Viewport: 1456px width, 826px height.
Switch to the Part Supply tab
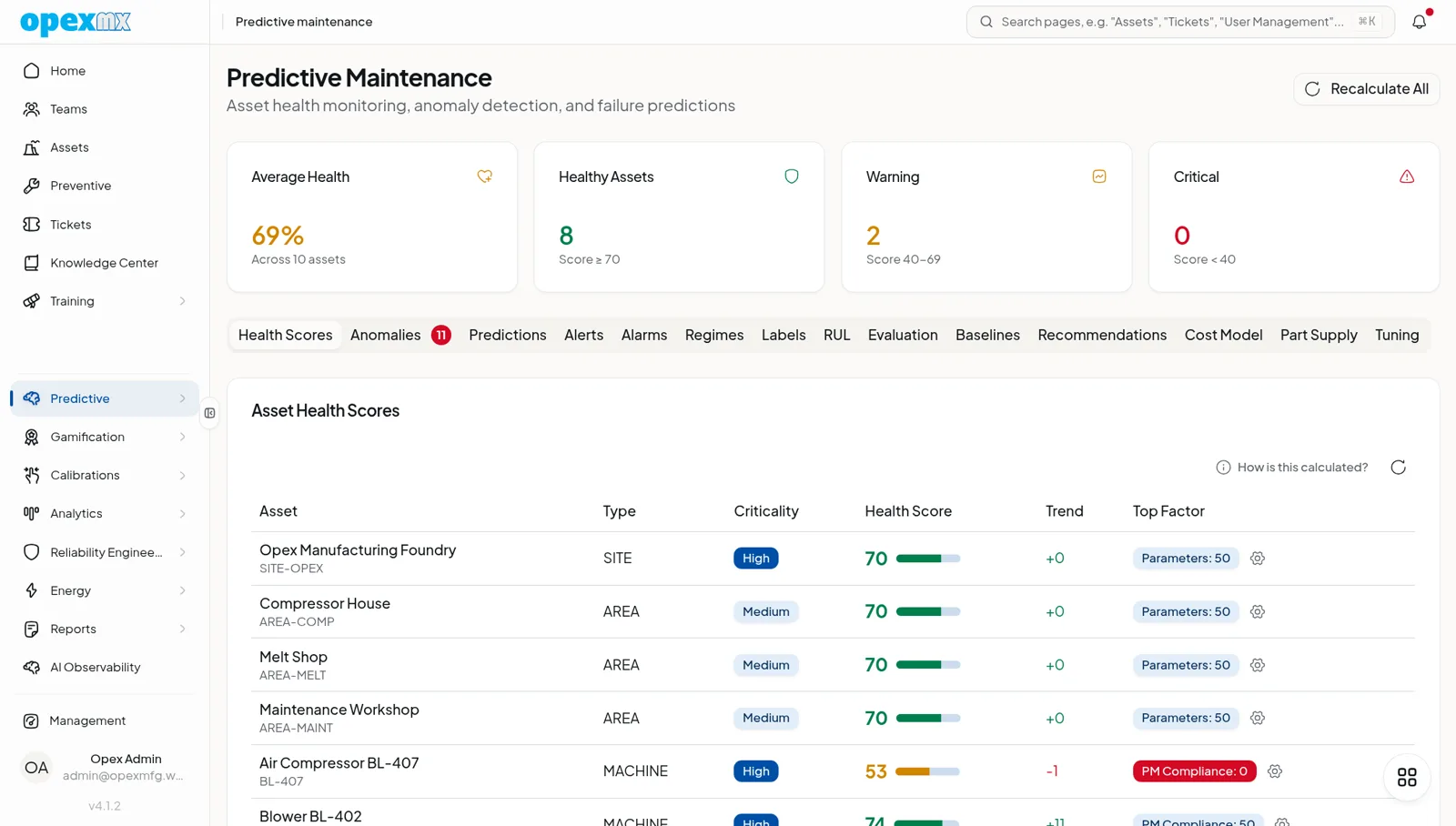click(1319, 335)
